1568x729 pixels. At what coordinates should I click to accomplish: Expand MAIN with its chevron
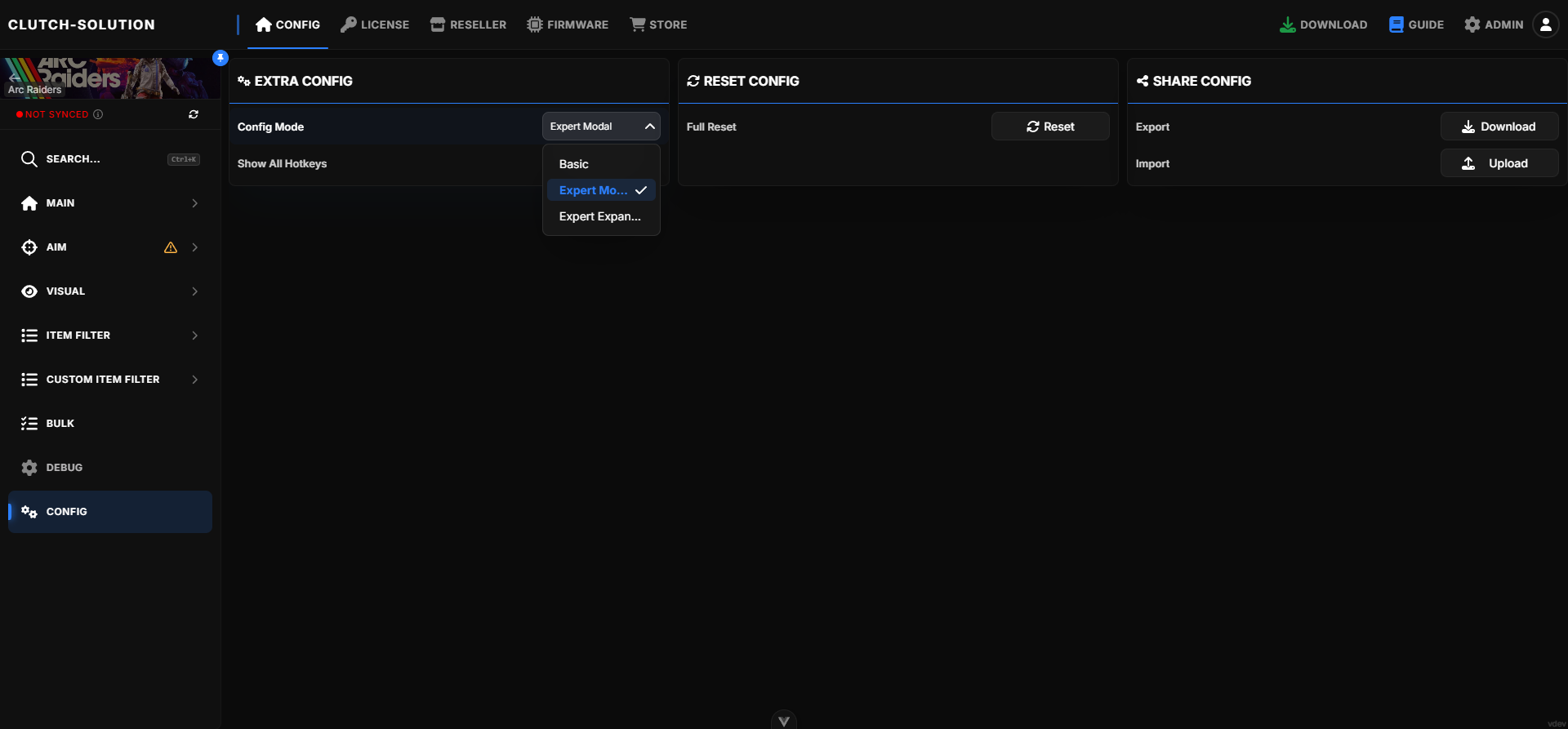pyautogui.click(x=194, y=203)
